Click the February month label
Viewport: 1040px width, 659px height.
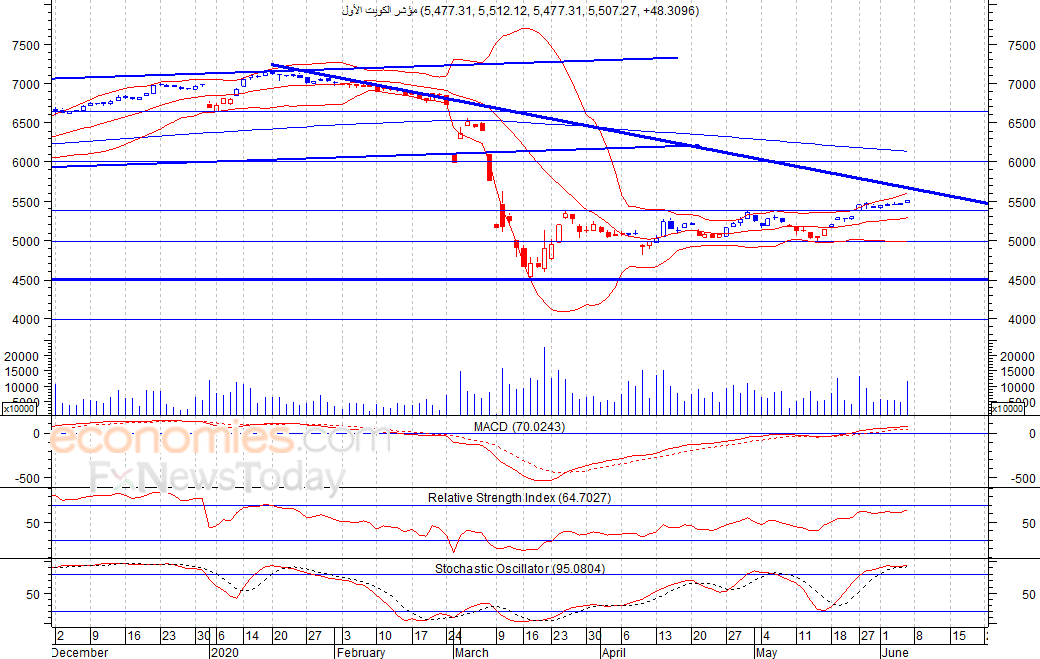pyautogui.click(x=361, y=652)
